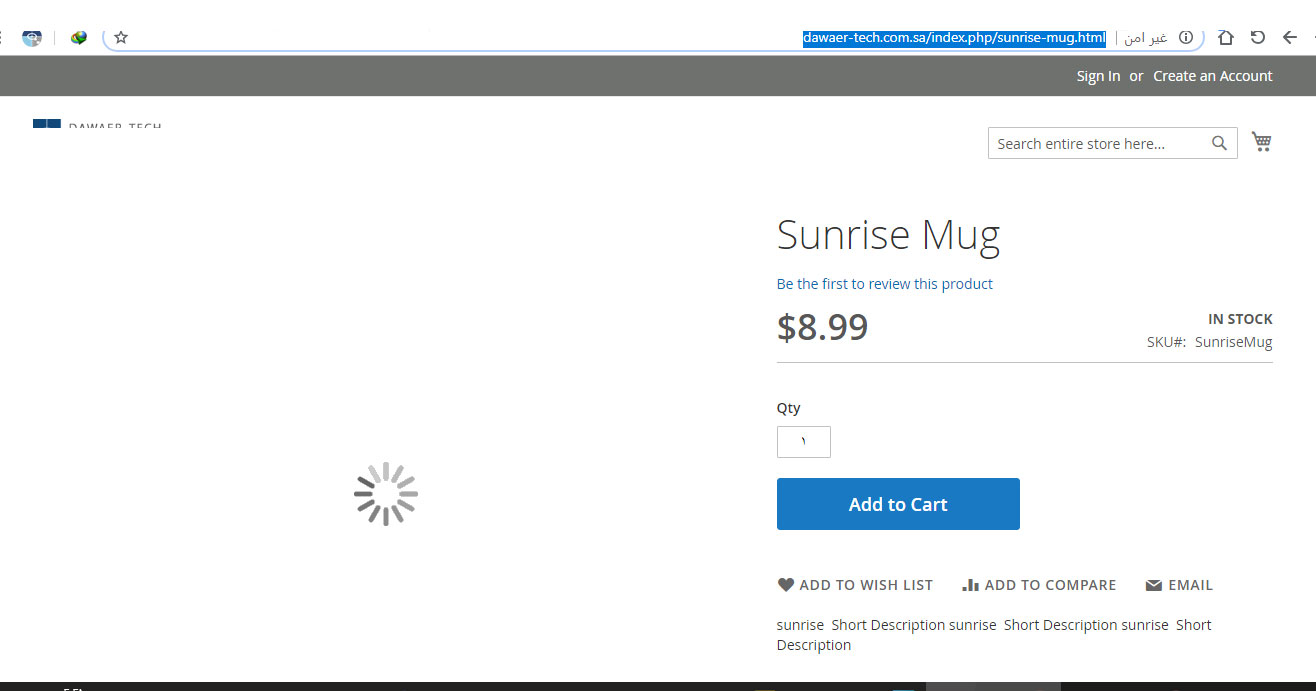Add product via heart Wish List link
The image size is (1316, 691).
point(855,585)
